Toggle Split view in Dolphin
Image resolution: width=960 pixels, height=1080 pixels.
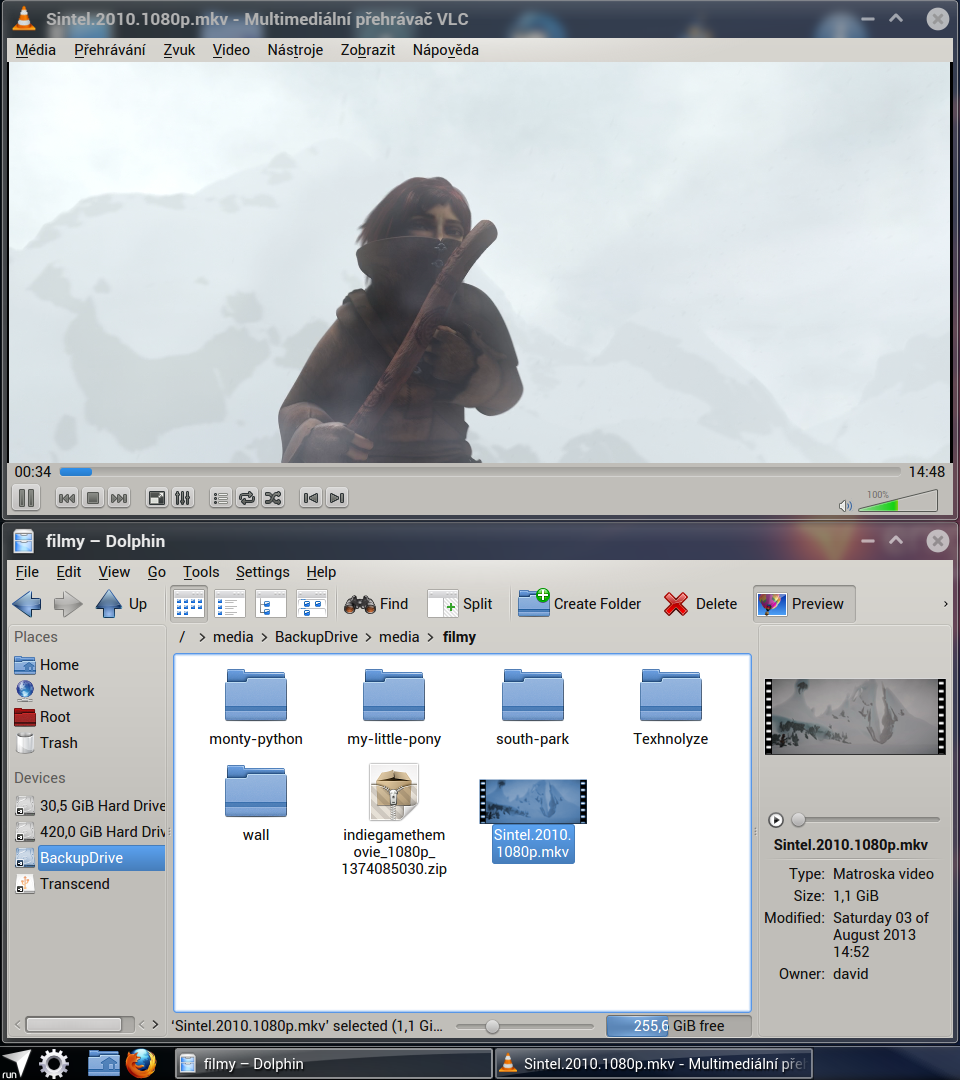[459, 604]
